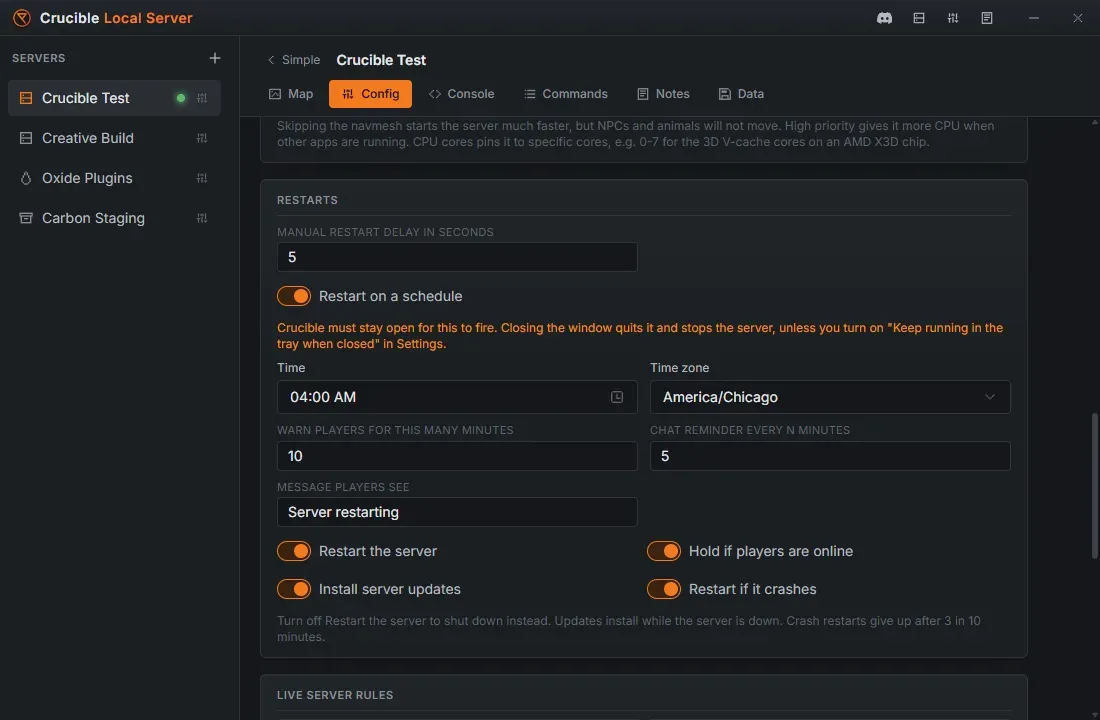Click the RESTARTS section heading
Viewport: 1100px width, 720px height.
pos(307,200)
